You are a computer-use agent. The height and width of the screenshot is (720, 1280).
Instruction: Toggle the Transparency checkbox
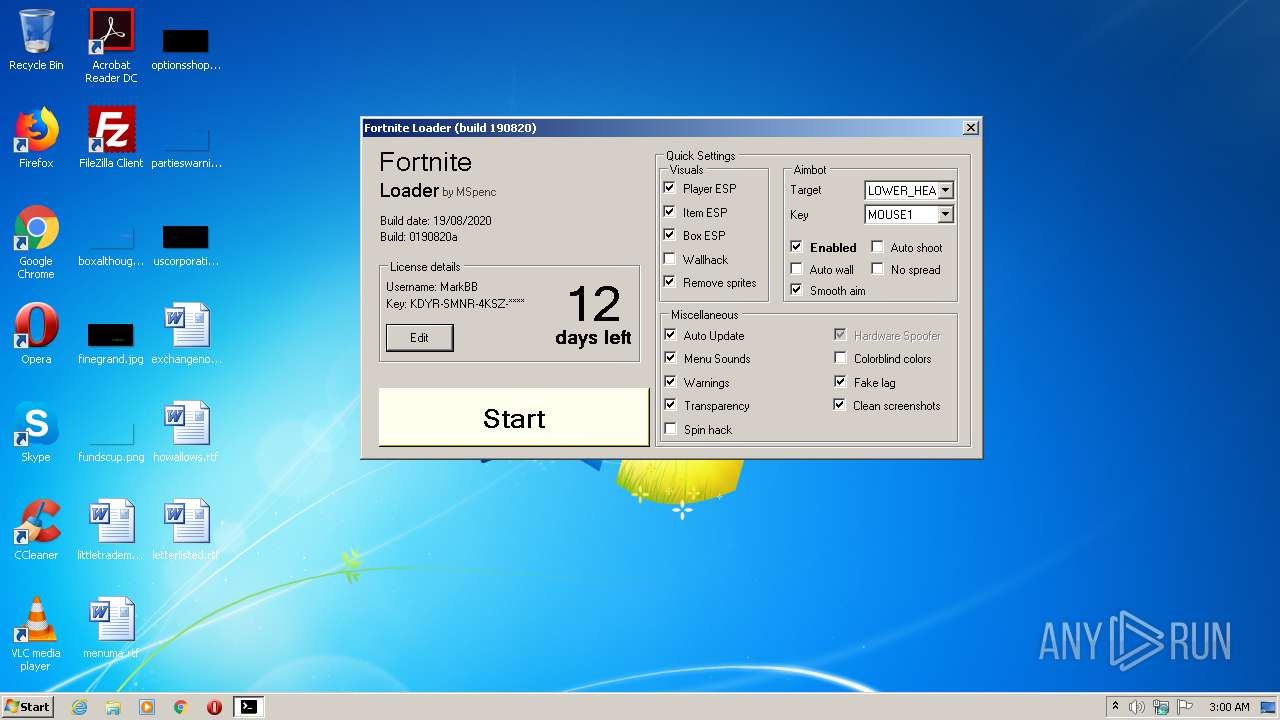(x=670, y=405)
